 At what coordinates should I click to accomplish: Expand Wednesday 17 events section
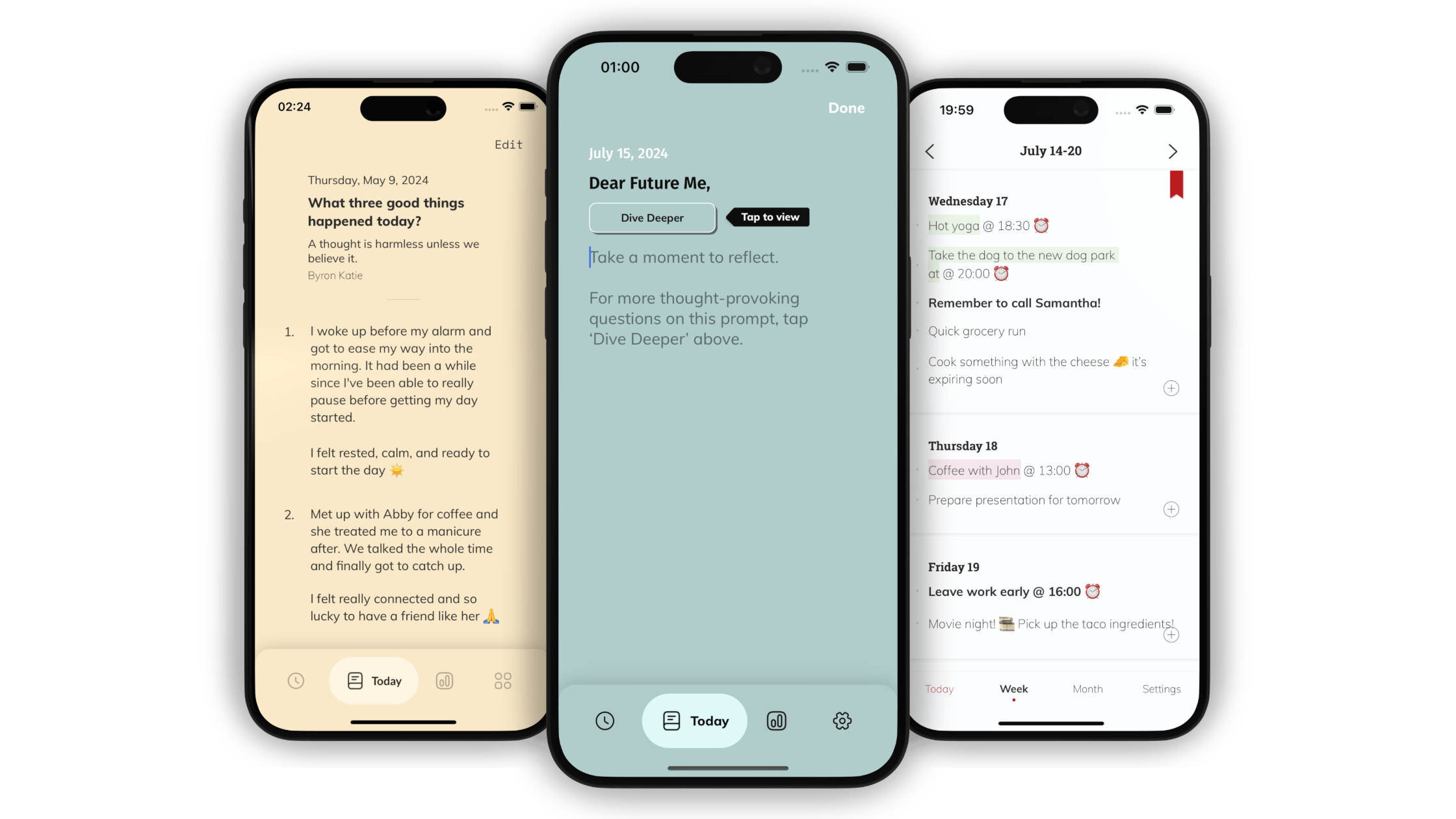[x=1171, y=388]
